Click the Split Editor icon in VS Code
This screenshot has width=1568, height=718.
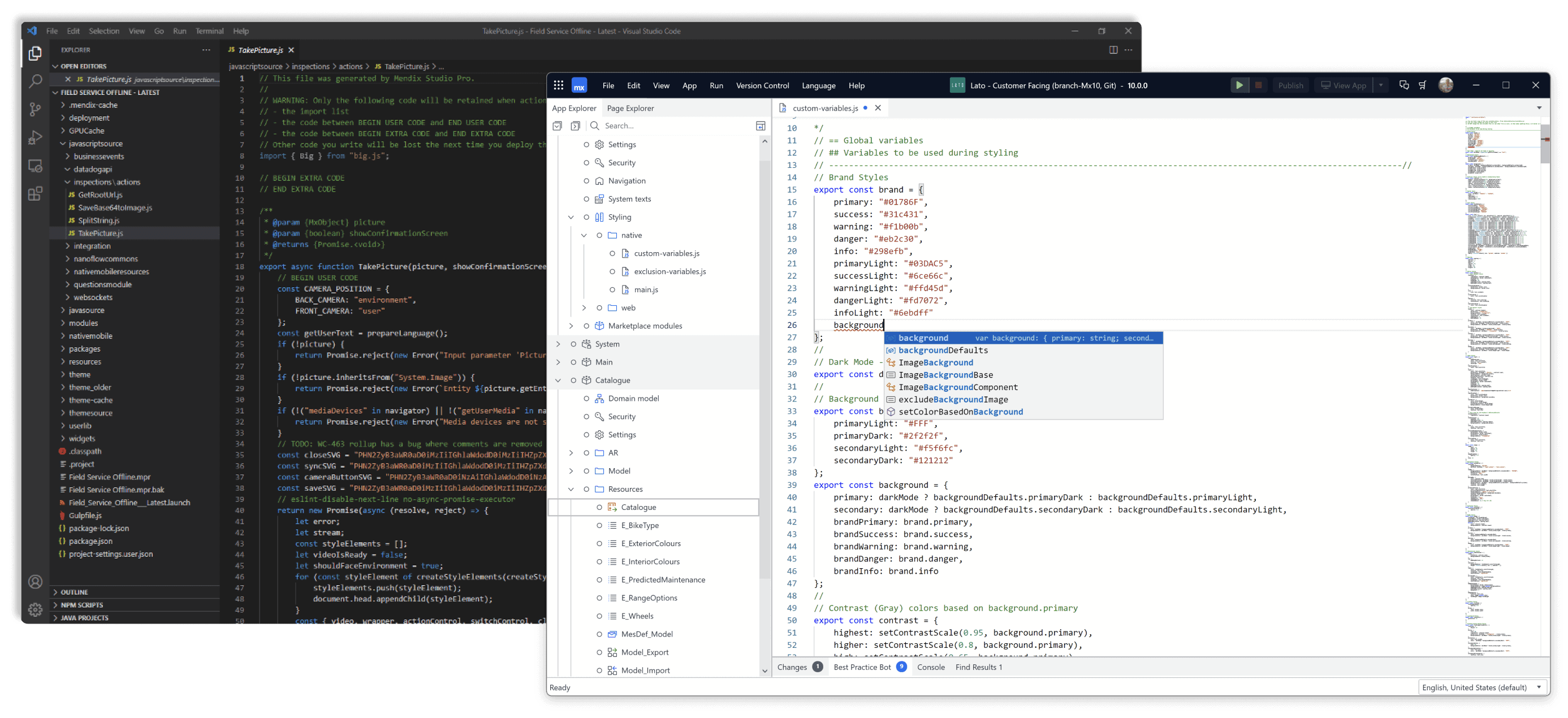(x=1115, y=50)
